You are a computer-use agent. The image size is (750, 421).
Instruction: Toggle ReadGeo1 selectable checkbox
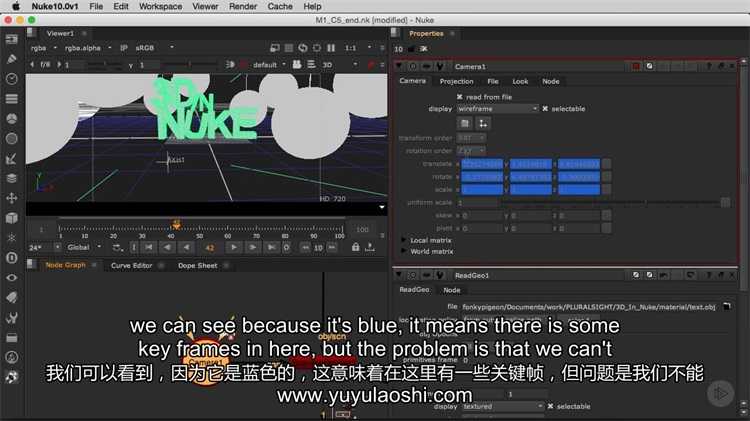pyautogui.click(x=550, y=406)
